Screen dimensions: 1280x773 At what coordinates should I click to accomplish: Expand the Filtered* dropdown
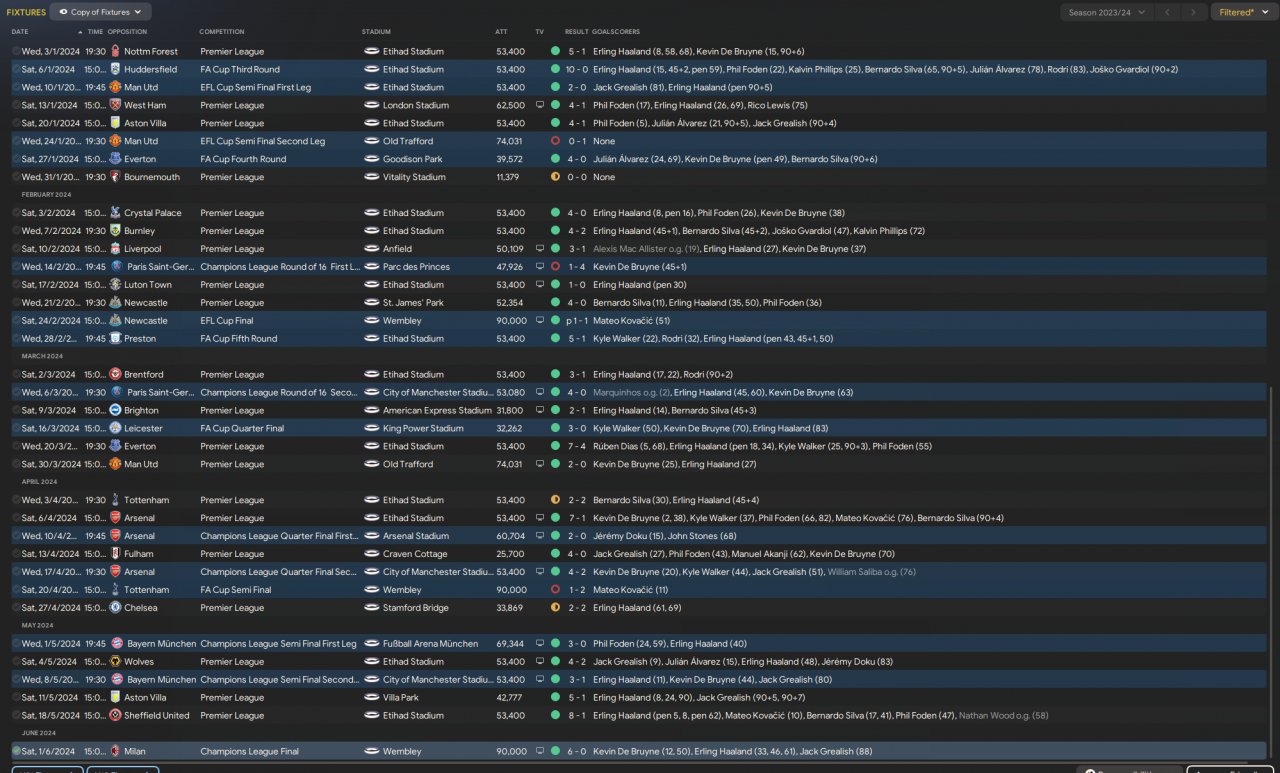click(x=1243, y=12)
